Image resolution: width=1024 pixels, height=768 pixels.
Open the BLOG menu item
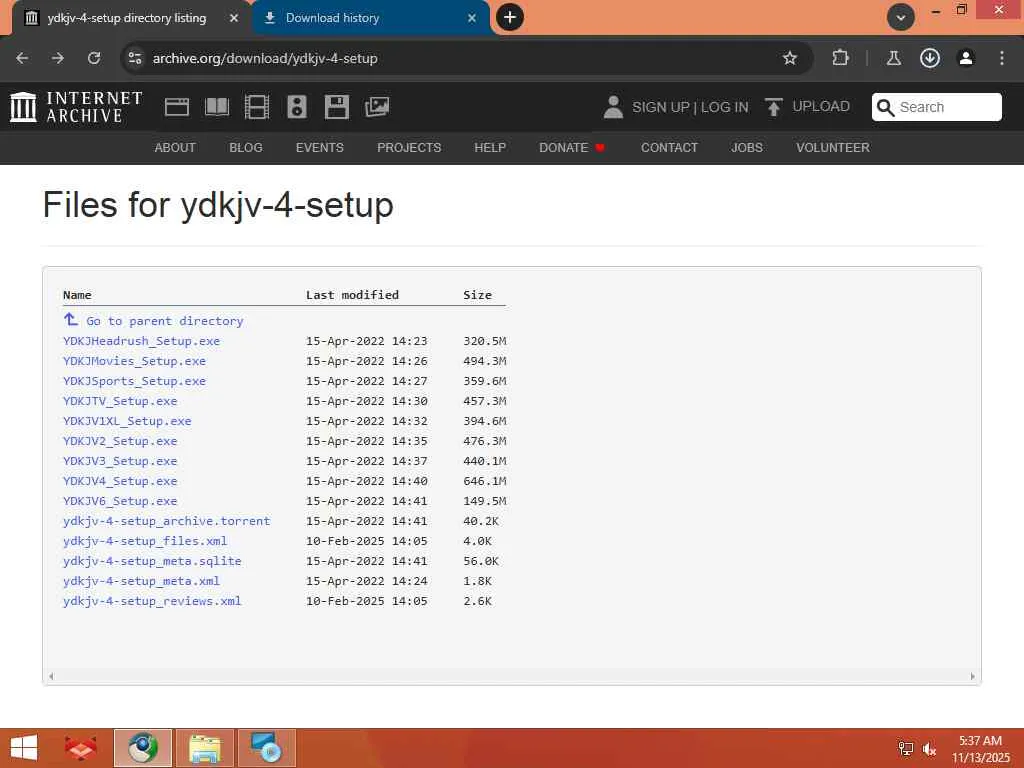click(246, 148)
